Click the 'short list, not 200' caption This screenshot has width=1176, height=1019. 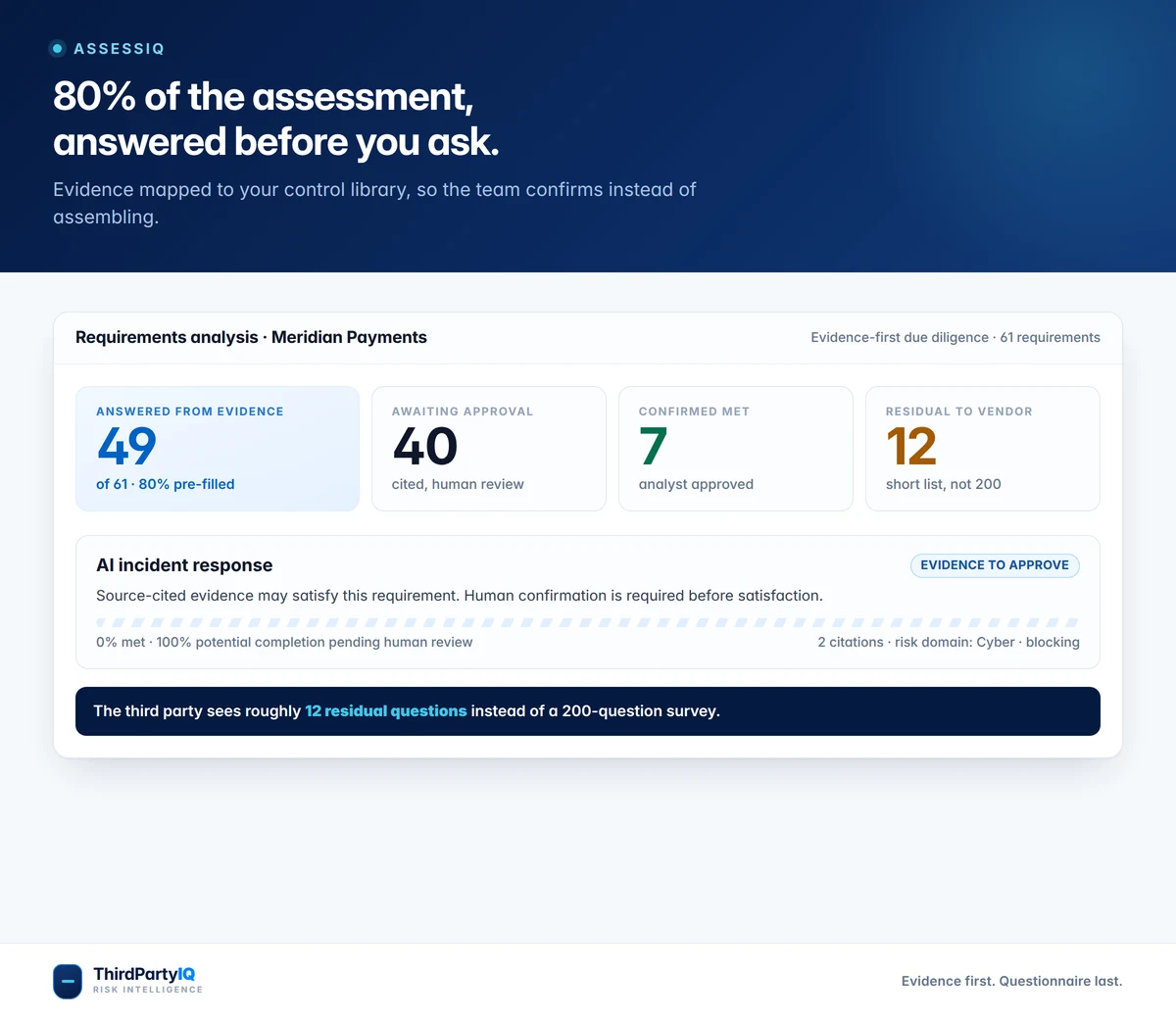click(x=944, y=484)
